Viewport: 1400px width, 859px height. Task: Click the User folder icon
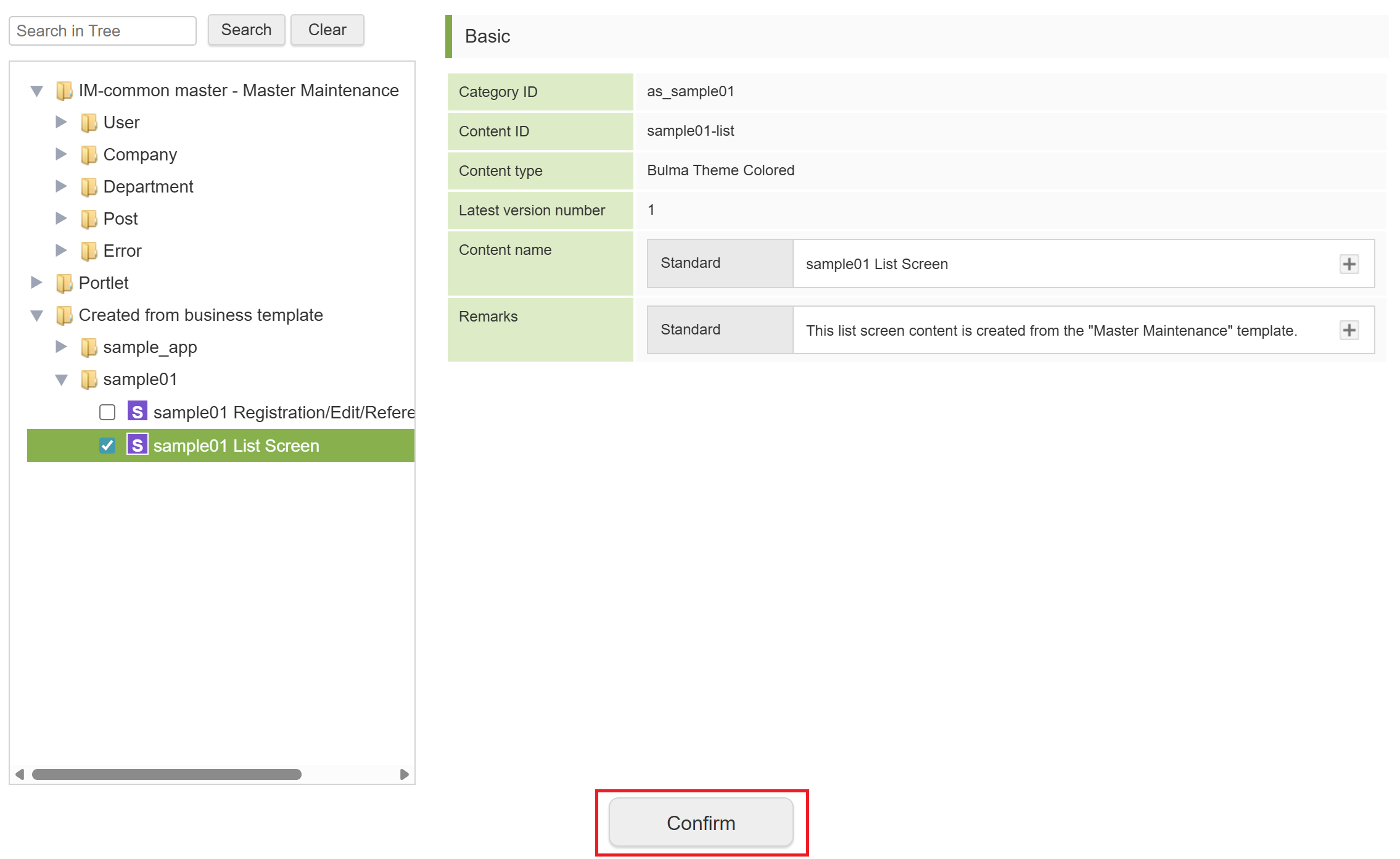(89, 123)
